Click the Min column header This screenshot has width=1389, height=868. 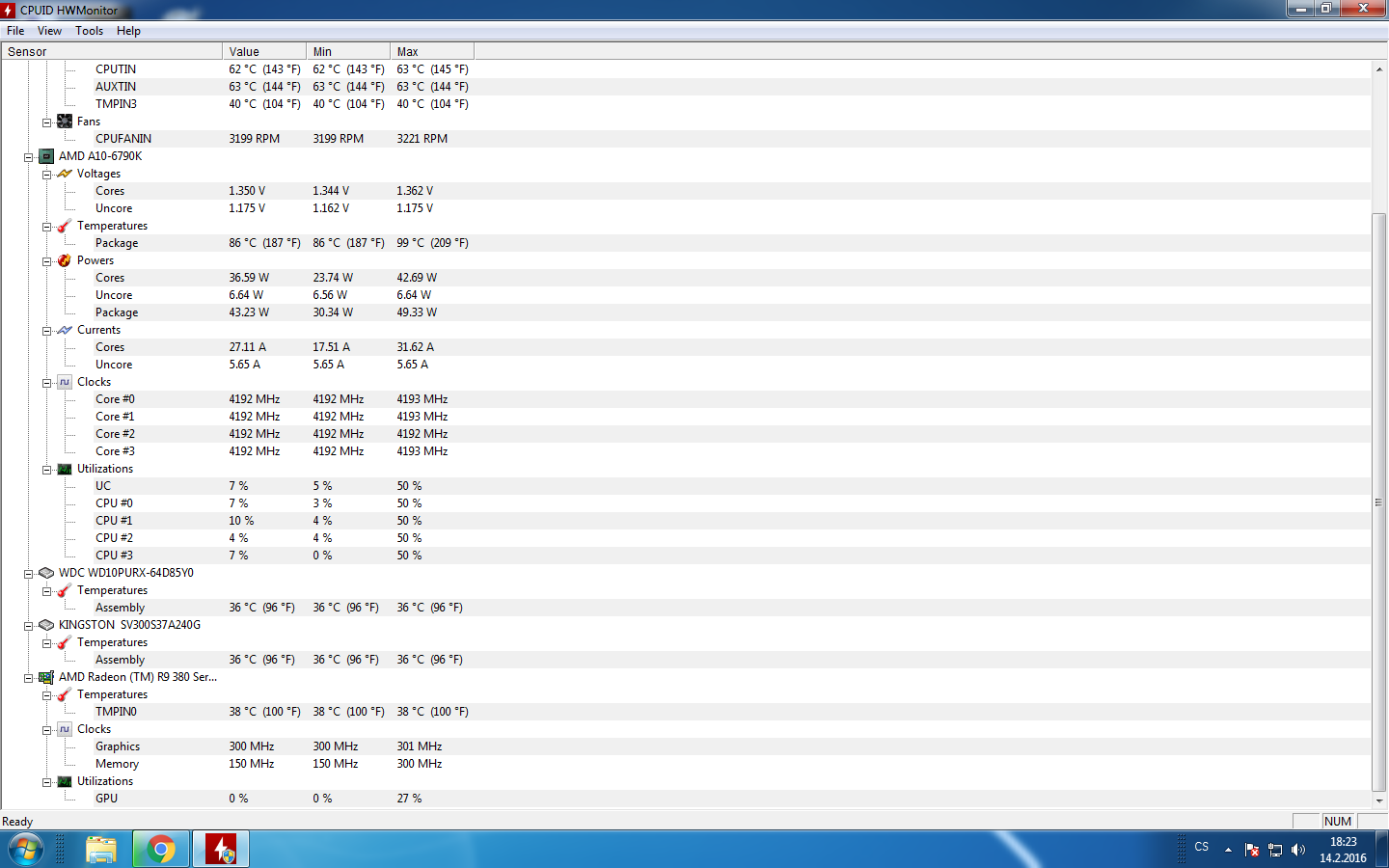pos(348,52)
